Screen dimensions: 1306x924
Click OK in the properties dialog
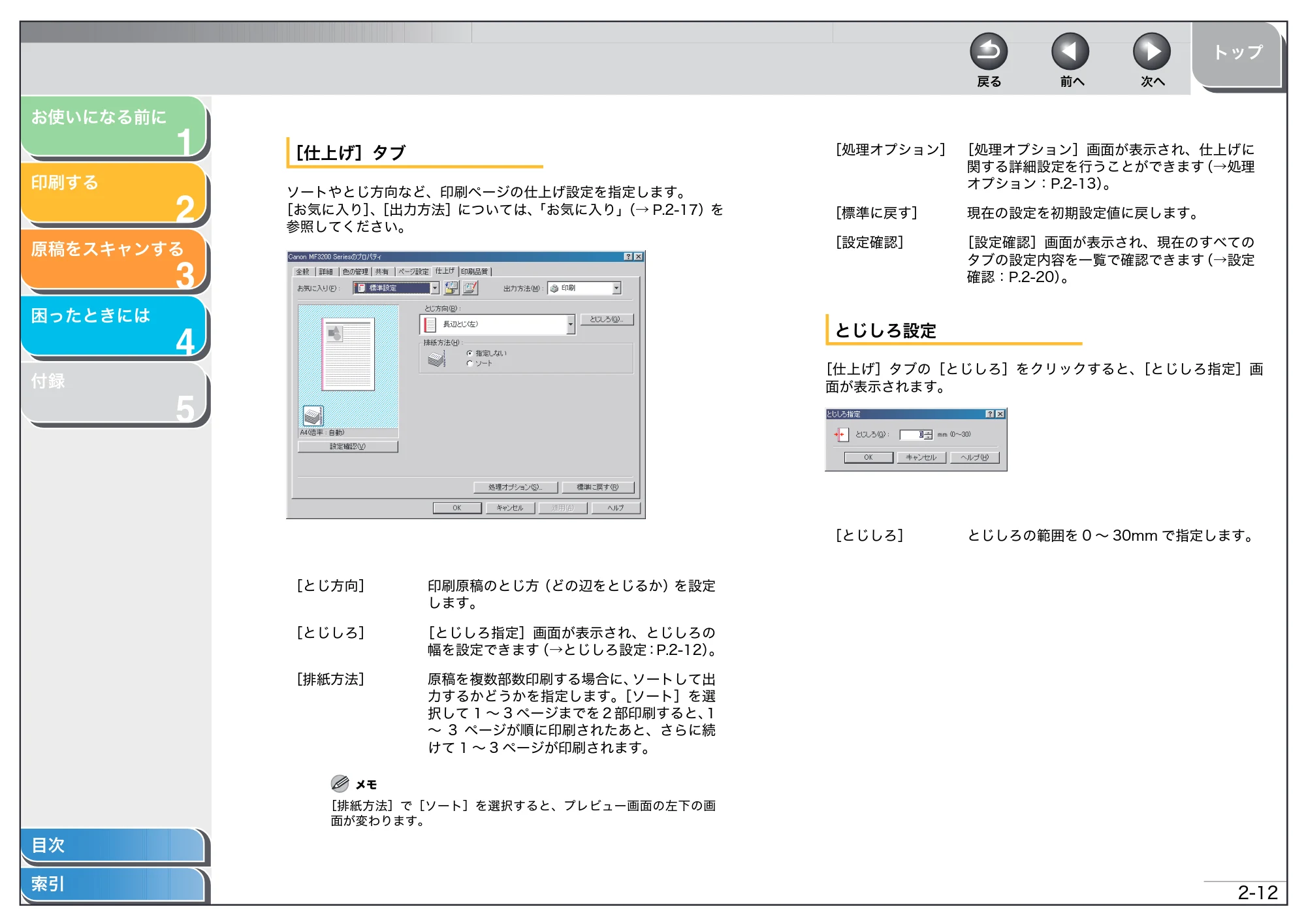click(457, 508)
